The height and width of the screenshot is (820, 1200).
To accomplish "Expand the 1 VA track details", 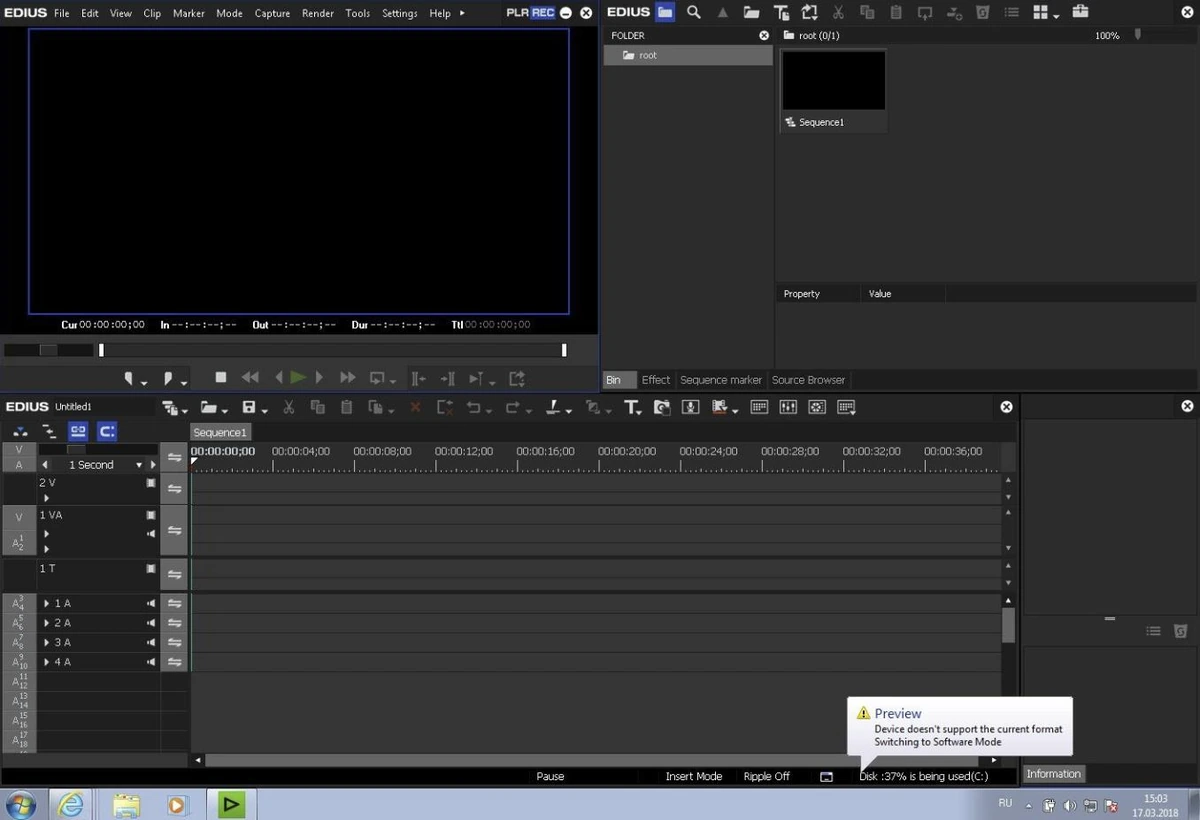I will click(46, 534).
